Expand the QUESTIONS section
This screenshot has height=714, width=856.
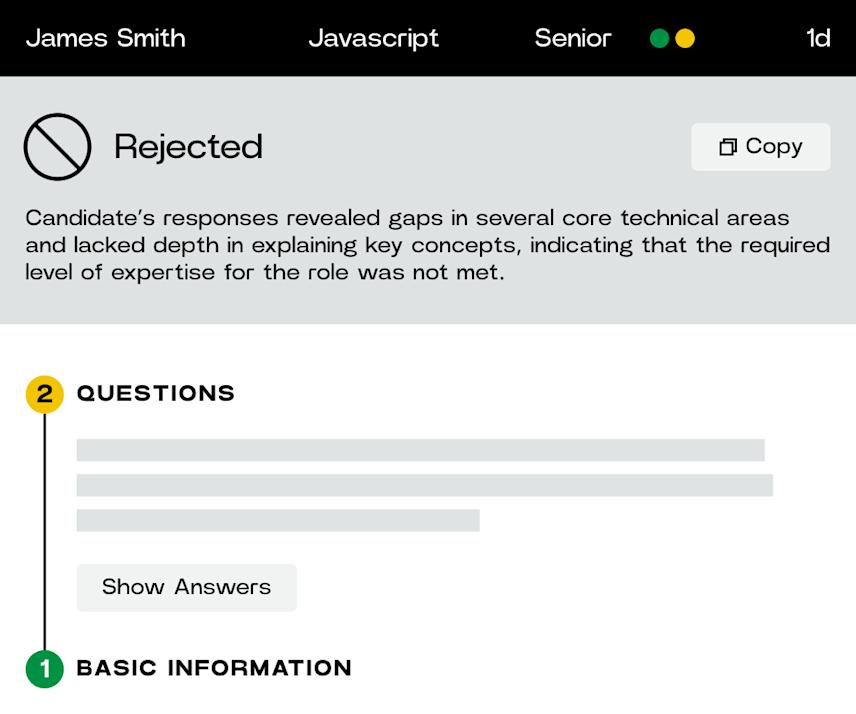point(156,394)
